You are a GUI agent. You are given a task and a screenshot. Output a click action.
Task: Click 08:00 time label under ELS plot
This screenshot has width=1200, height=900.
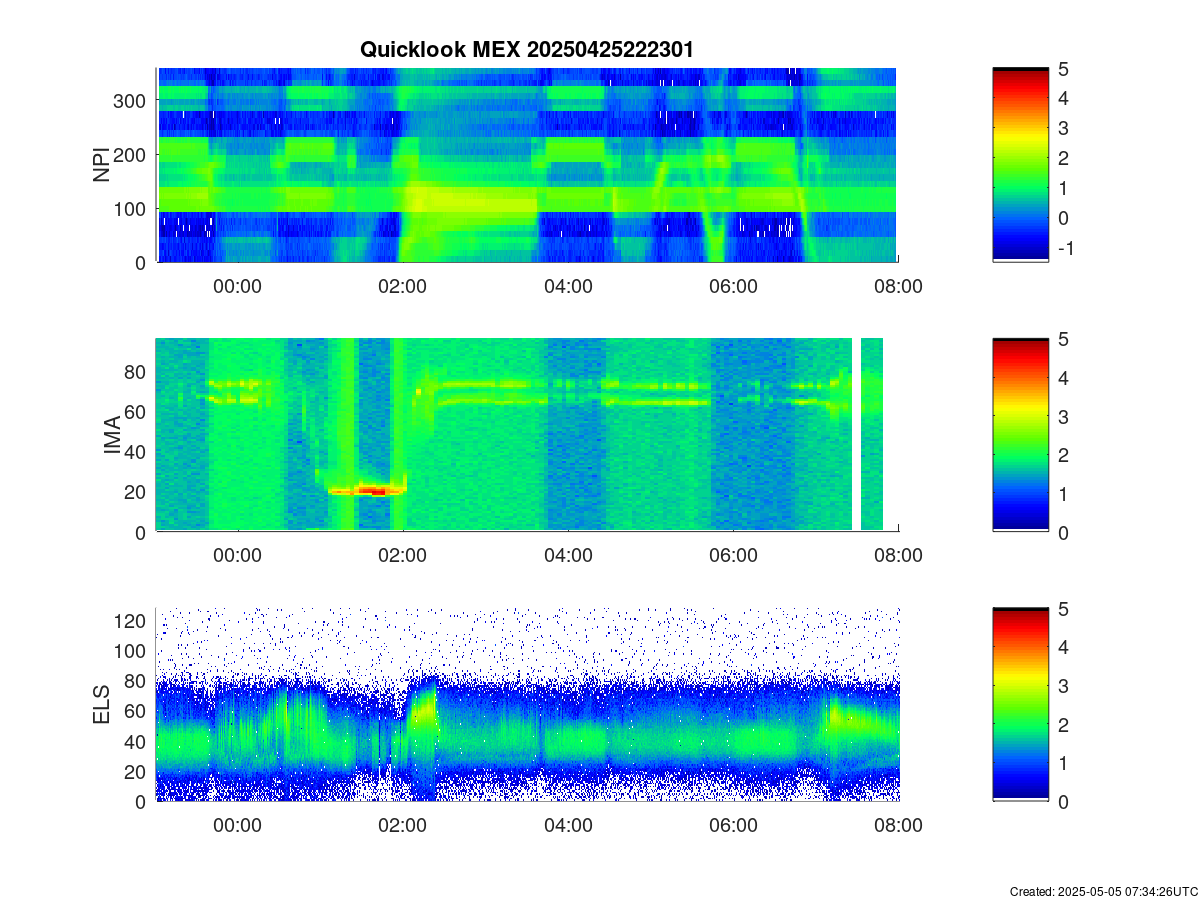coord(898,826)
